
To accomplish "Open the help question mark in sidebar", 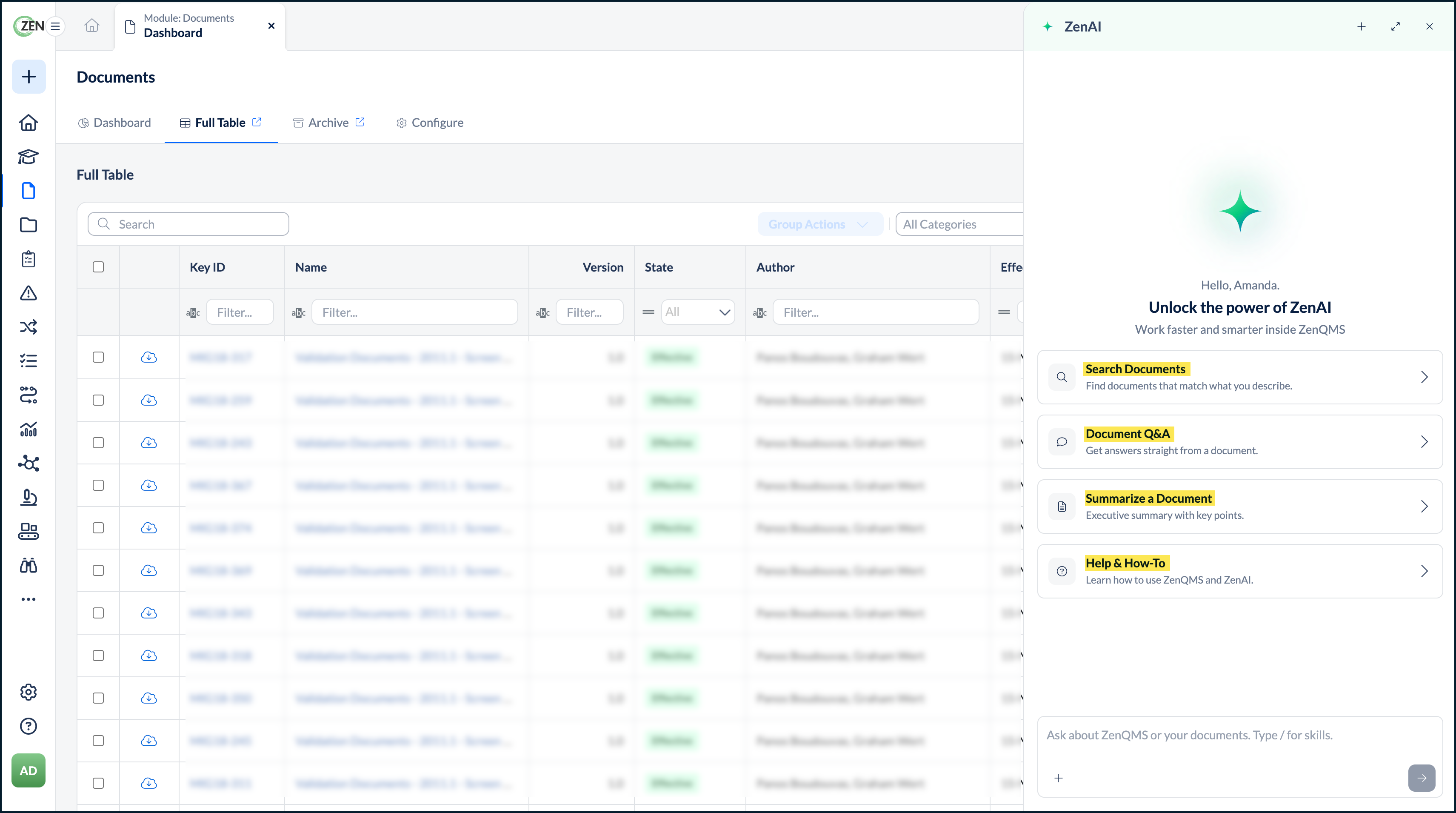I will pyautogui.click(x=28, y=727).
